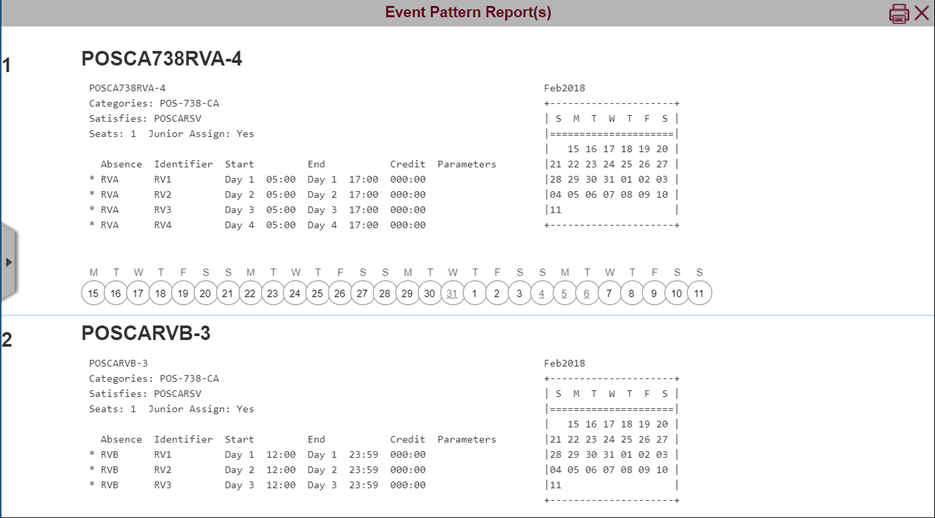Click Feb2018 label in first report
Image resolution: width=935 pixels, height=518 pixels.
(564, 88)
